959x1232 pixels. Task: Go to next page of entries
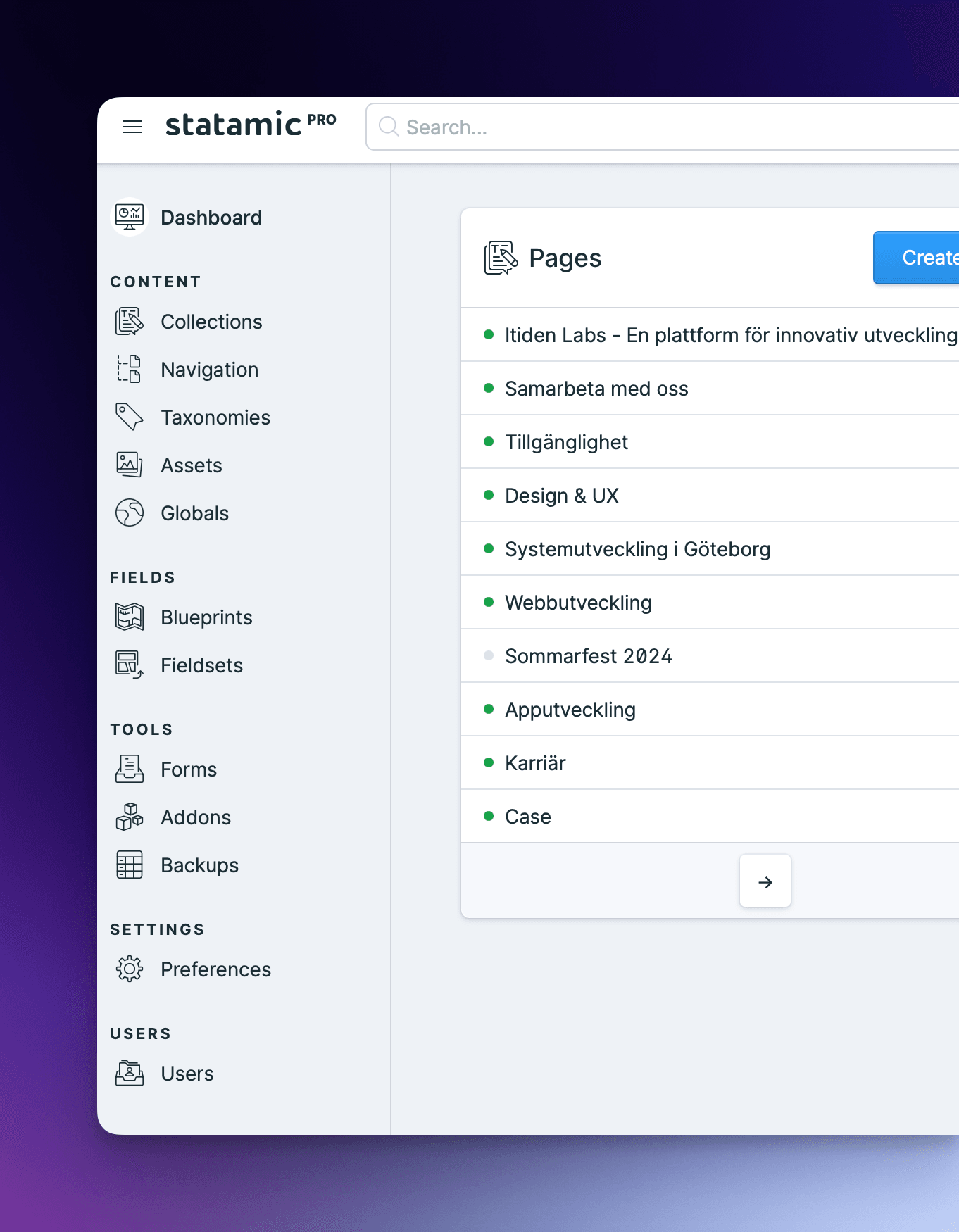pyautogui.click(x=765, y=881)
